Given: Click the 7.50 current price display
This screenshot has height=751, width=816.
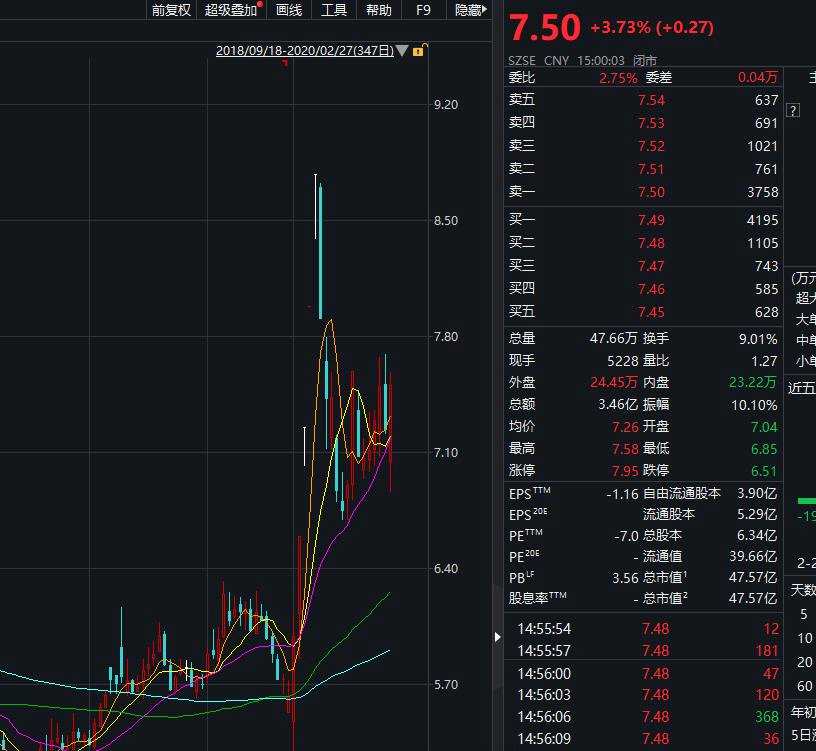Looking at the screenshot, I should click(x=544, y=28).
